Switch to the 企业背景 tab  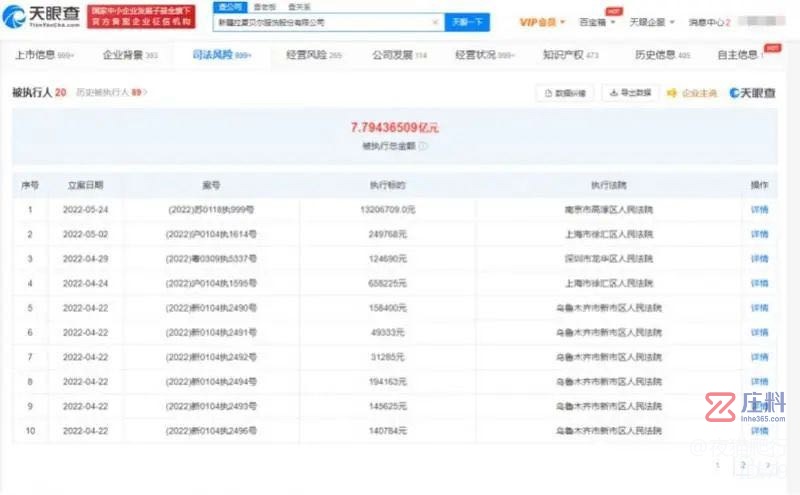pyautogui.click(x=131, y=55)
